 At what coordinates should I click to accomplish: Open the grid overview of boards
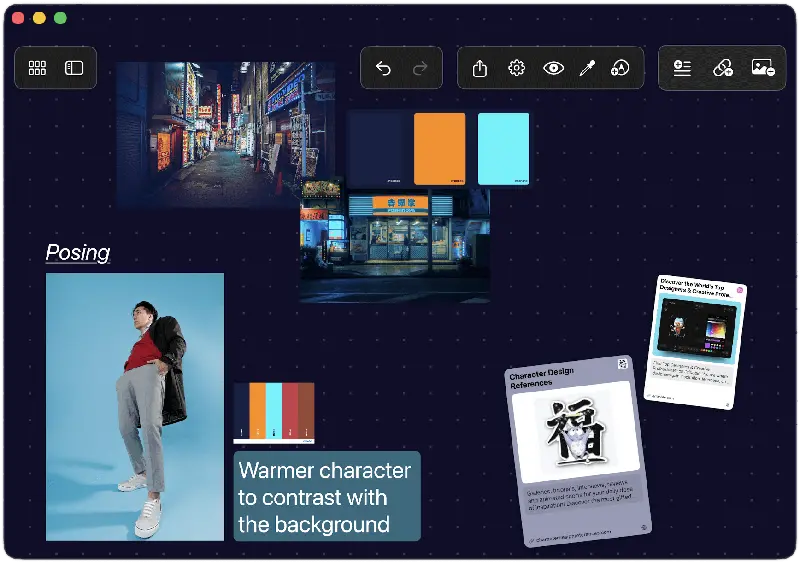(37, 68)
